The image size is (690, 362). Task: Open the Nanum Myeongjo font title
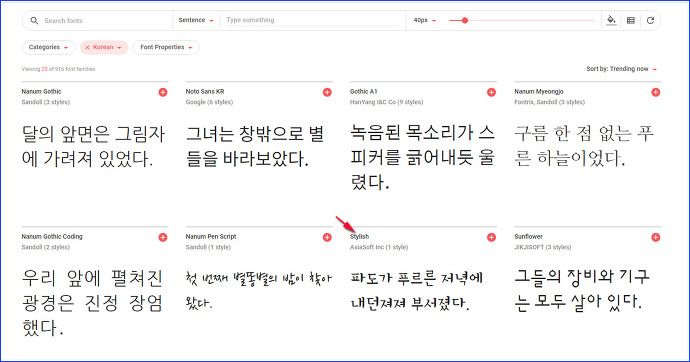coord(539,91)
